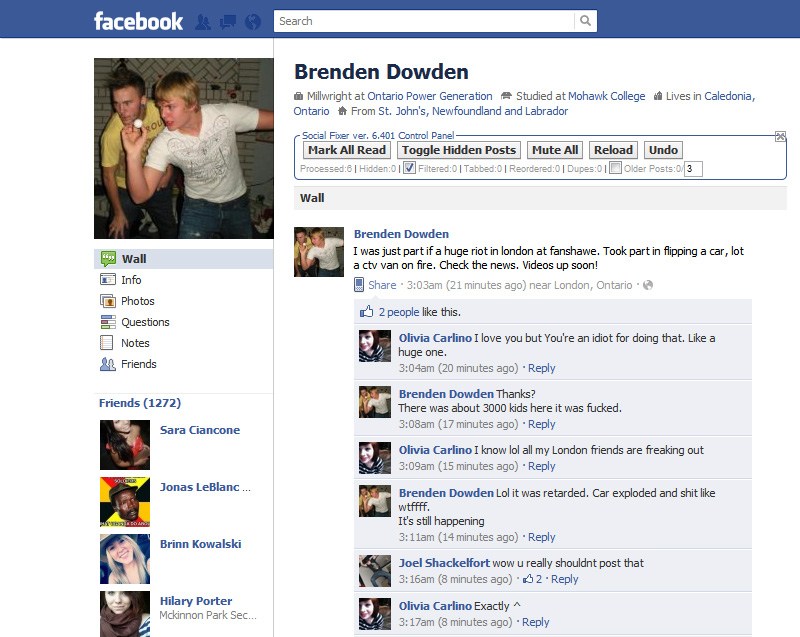Focus the Facebook search field
The image size is (800, 637).
point(424,21)
